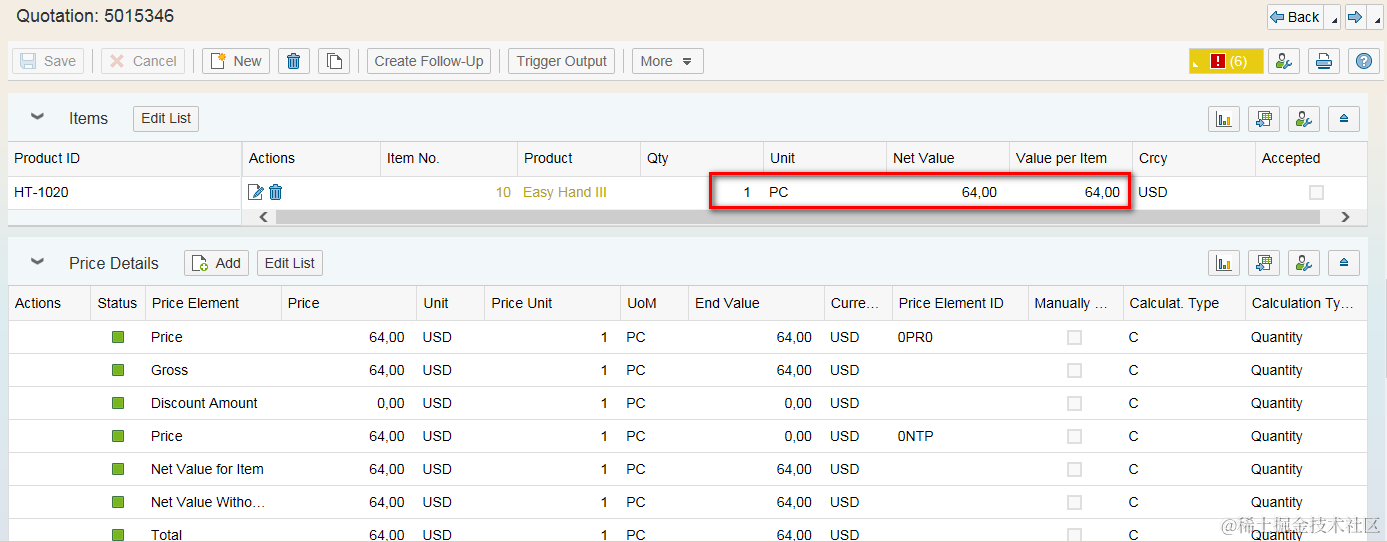Collapse the Items section

click(x=37, y=117)
